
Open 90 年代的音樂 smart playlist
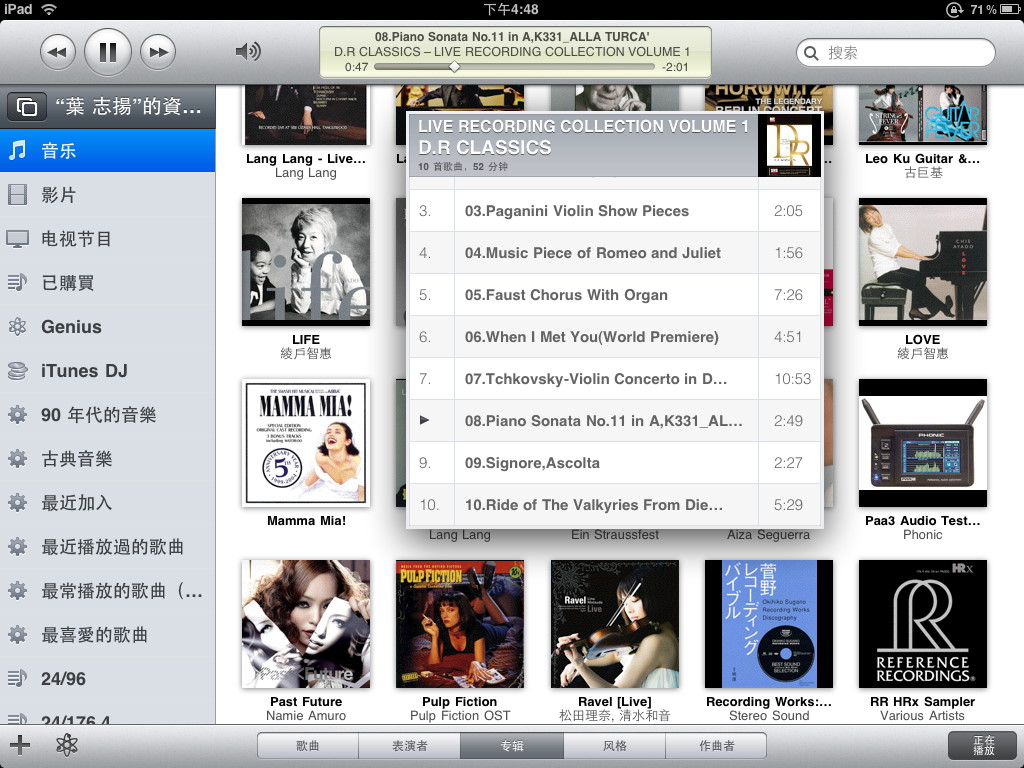pyautogui.click(x=108, y=415)
